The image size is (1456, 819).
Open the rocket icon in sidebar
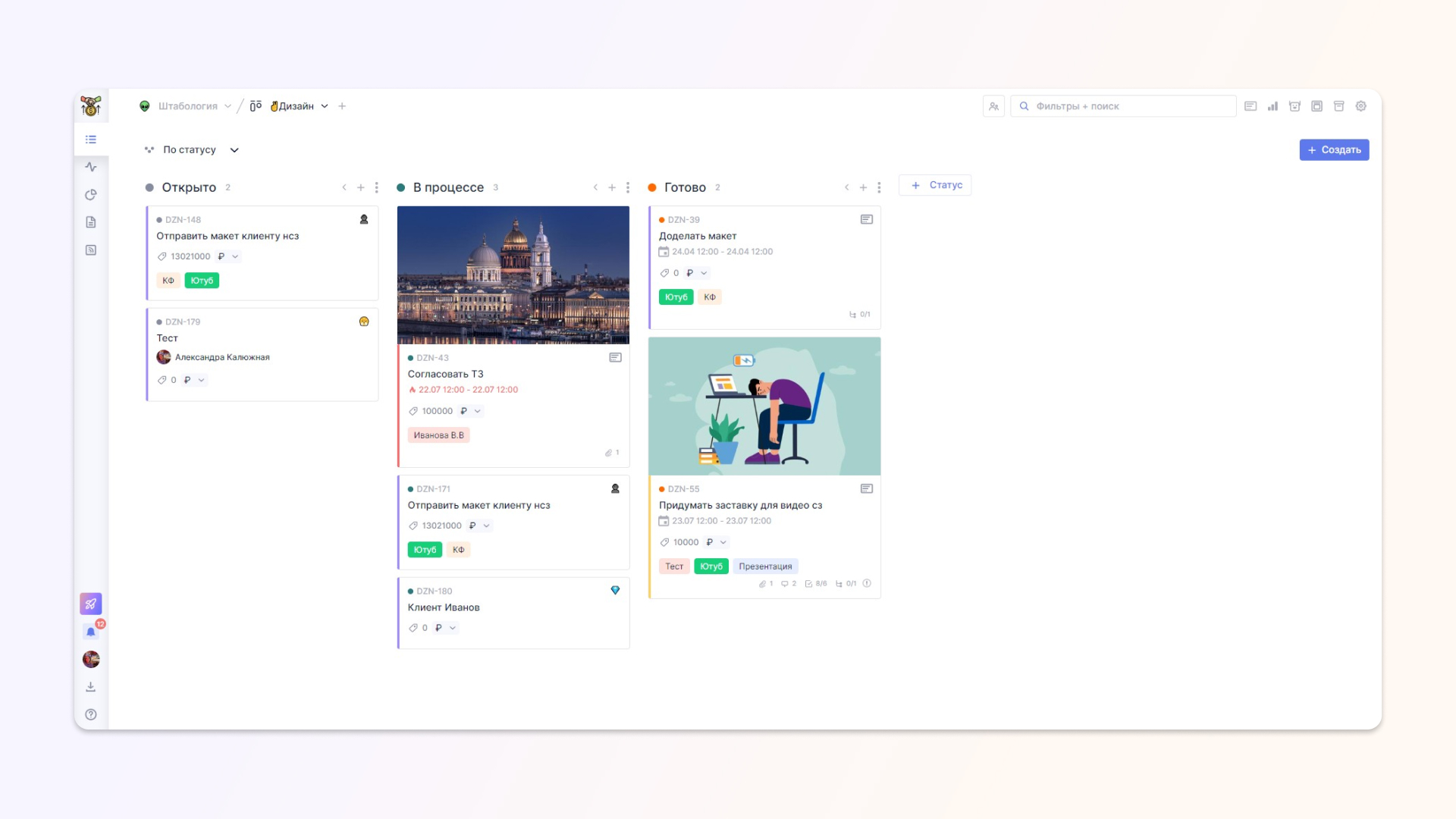pyautogui.click(x=90, y=604)
